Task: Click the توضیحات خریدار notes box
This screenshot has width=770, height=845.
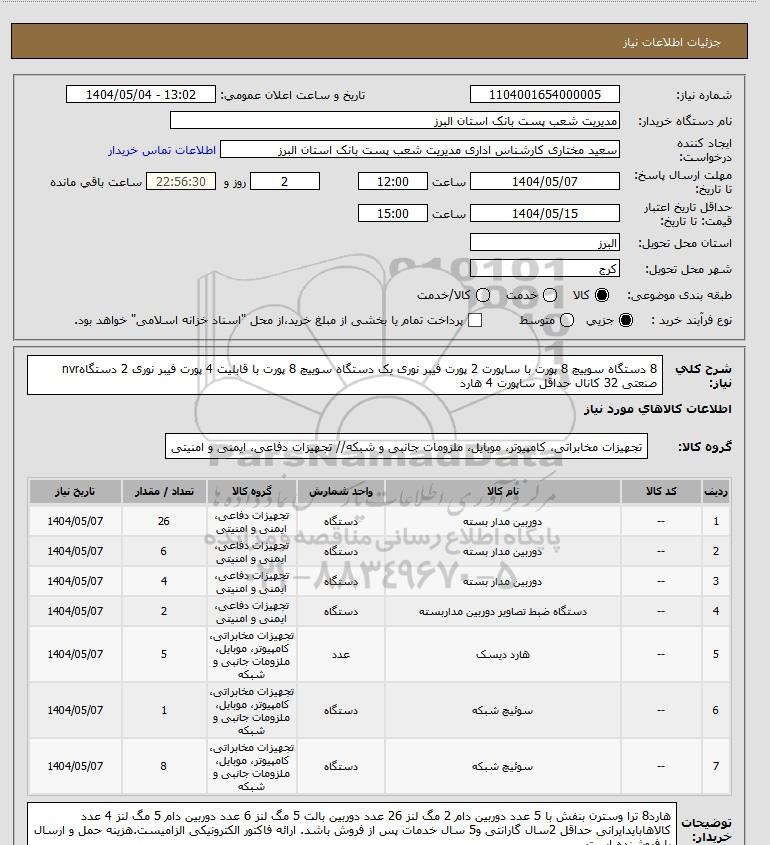Action: (x=352, y=823)
